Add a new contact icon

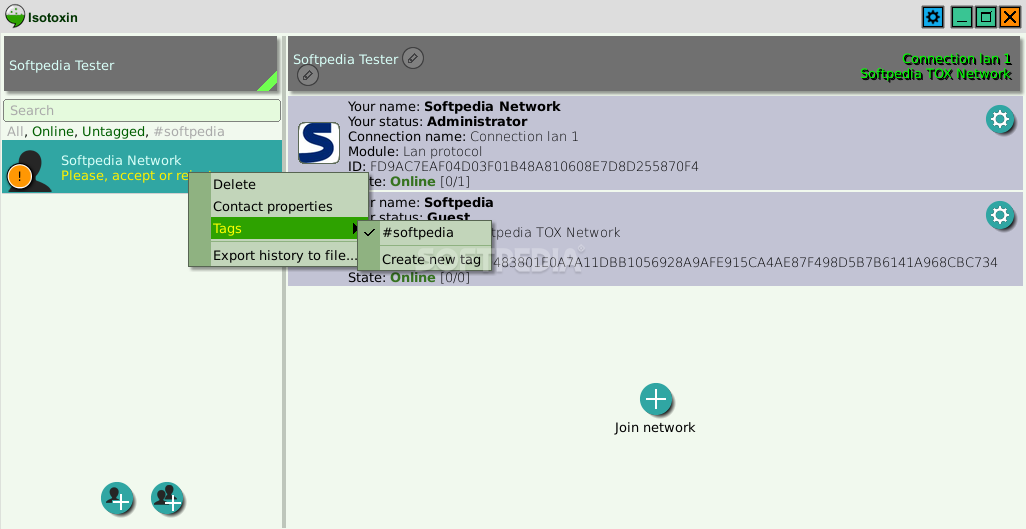pos(117,499)
